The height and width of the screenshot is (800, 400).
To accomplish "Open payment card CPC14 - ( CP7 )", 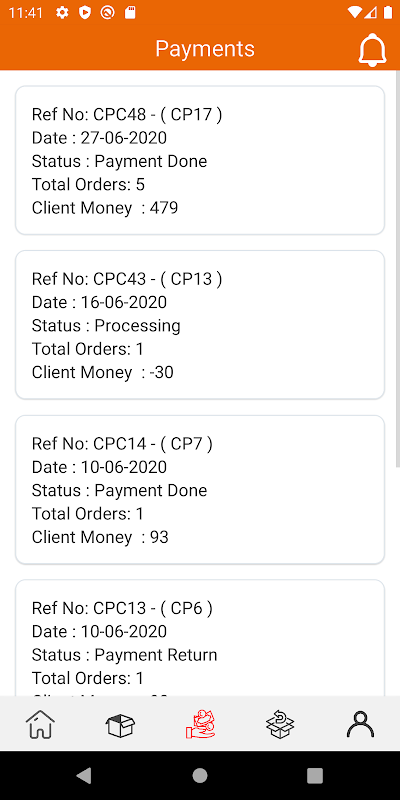I will [x=200, y=490].
